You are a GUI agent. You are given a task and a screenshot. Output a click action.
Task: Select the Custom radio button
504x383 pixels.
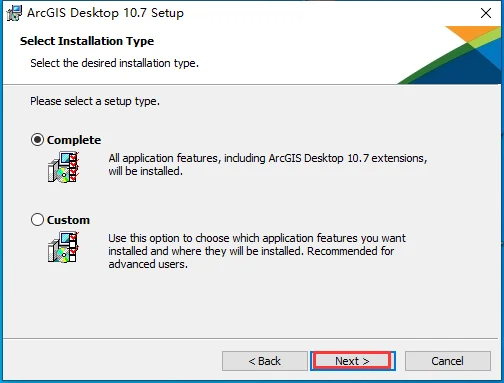click(x=37, y=220)
